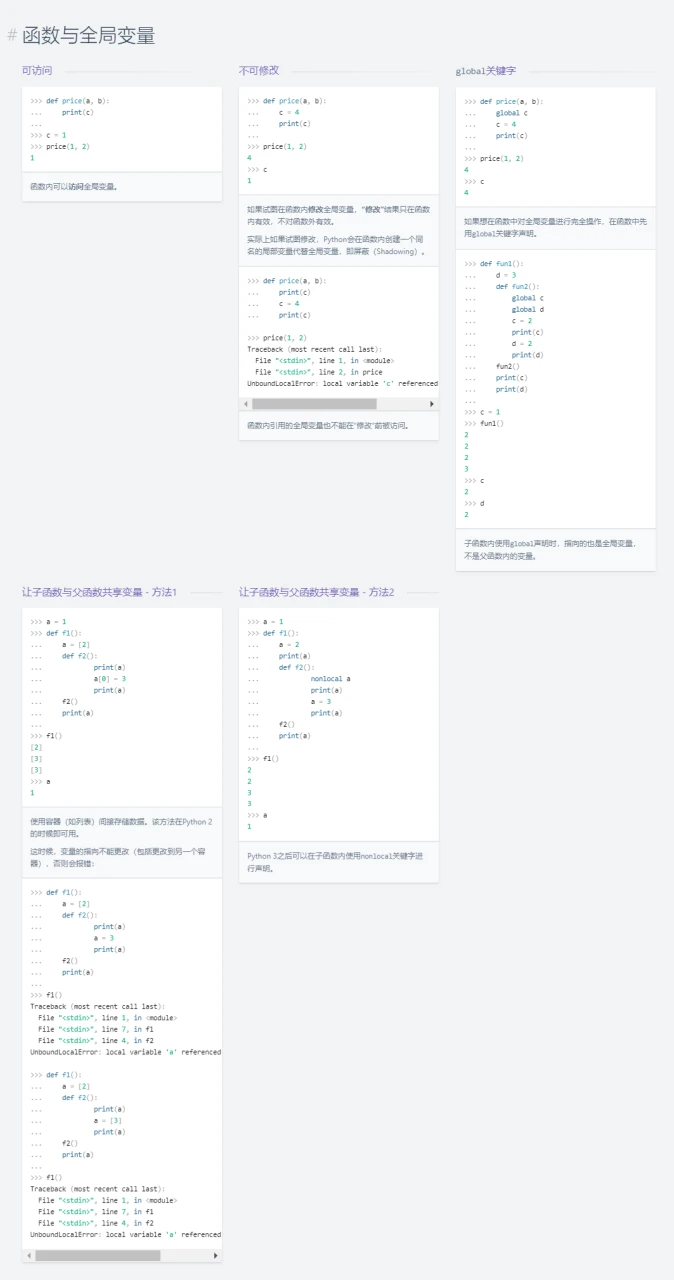Click left scroll arrow under 方法1 traceback code

tap(29, 1255)
